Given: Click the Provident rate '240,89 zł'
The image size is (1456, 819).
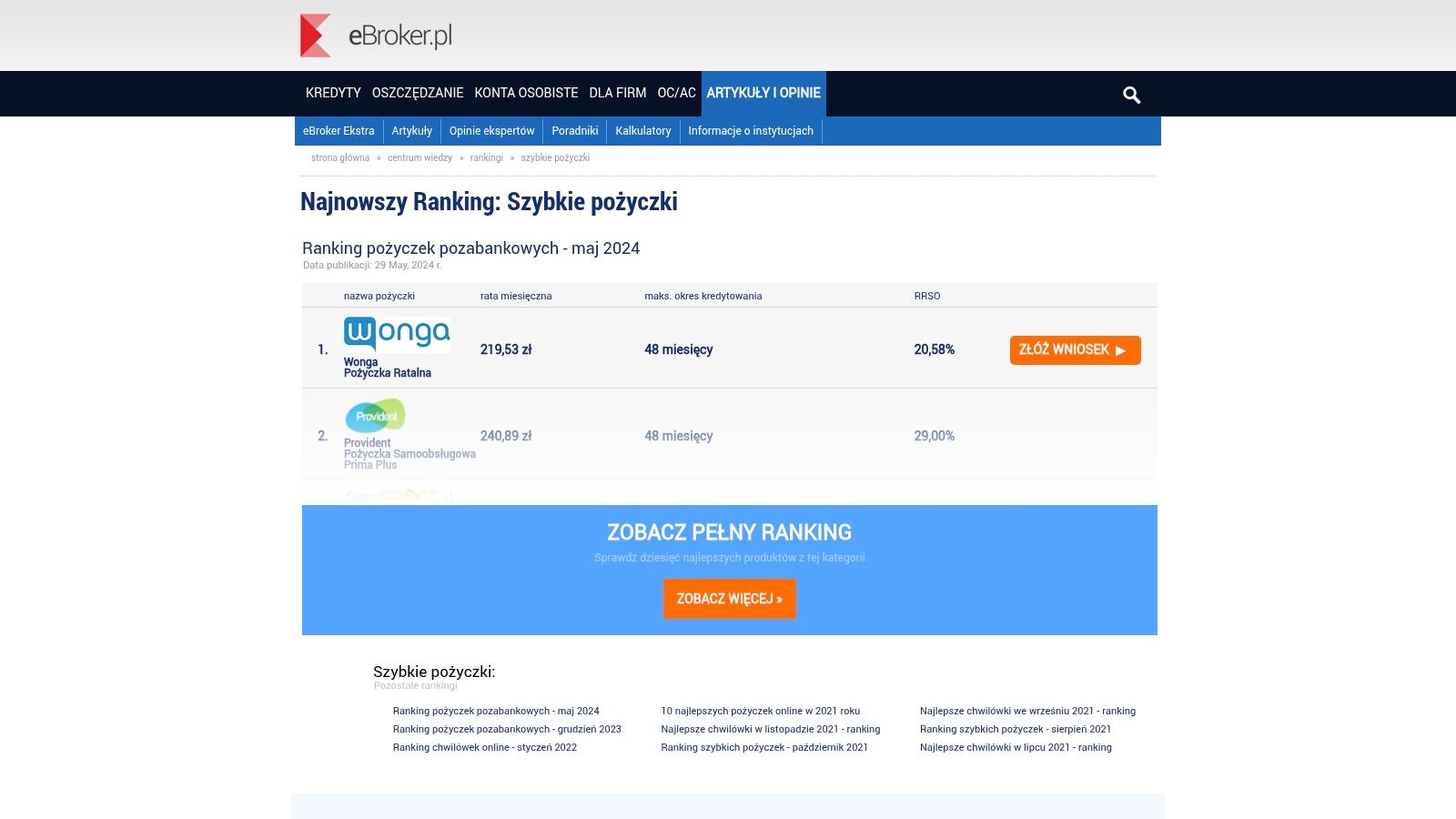Looking at the screenshot, I should click(506, 436).
